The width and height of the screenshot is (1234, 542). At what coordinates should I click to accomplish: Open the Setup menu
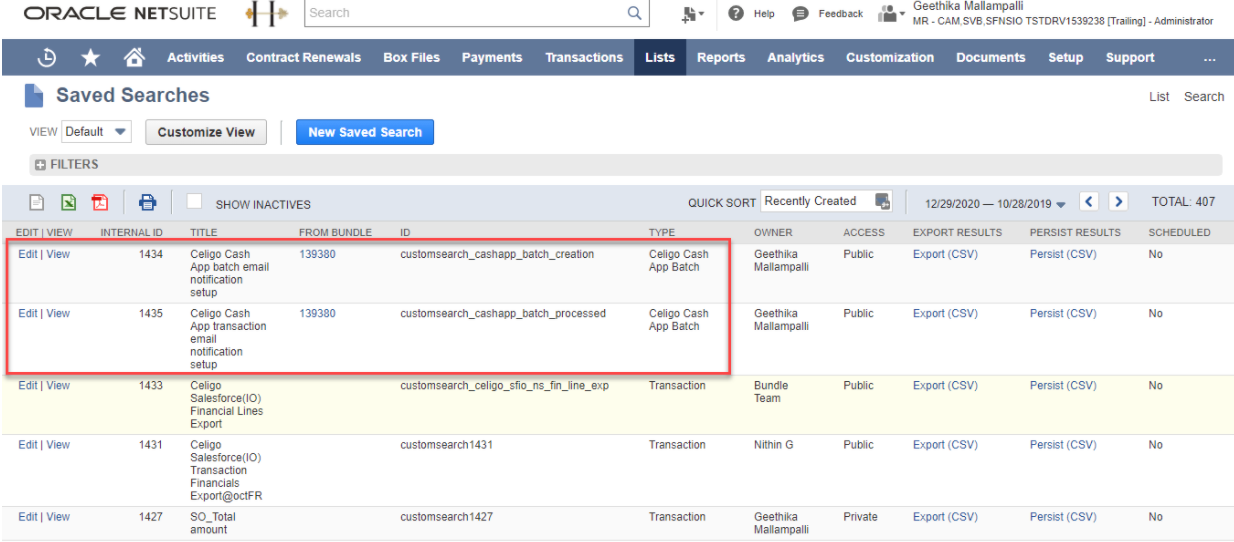point(1066,58)
